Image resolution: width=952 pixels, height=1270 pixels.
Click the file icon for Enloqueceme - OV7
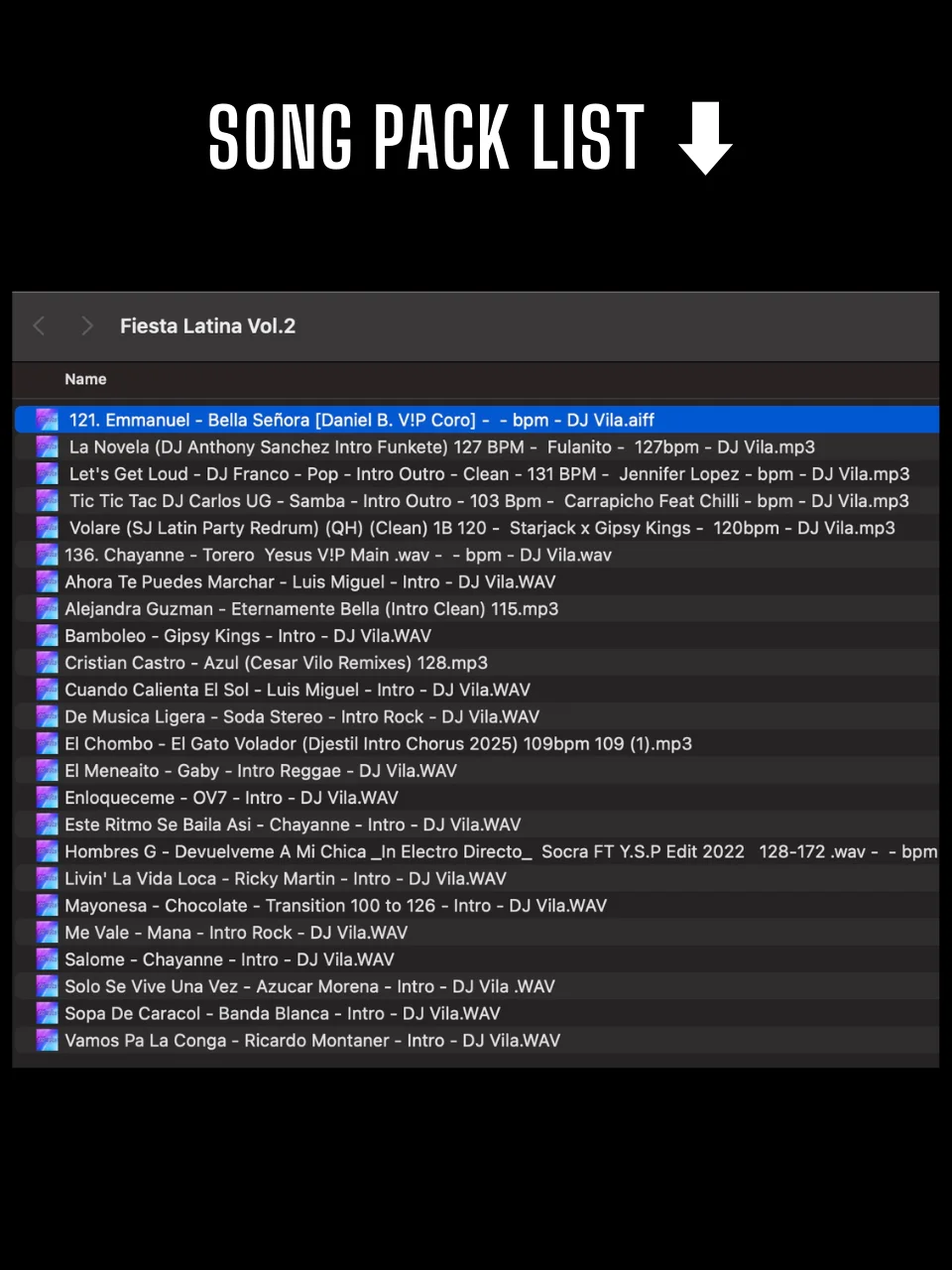[47, 797]
